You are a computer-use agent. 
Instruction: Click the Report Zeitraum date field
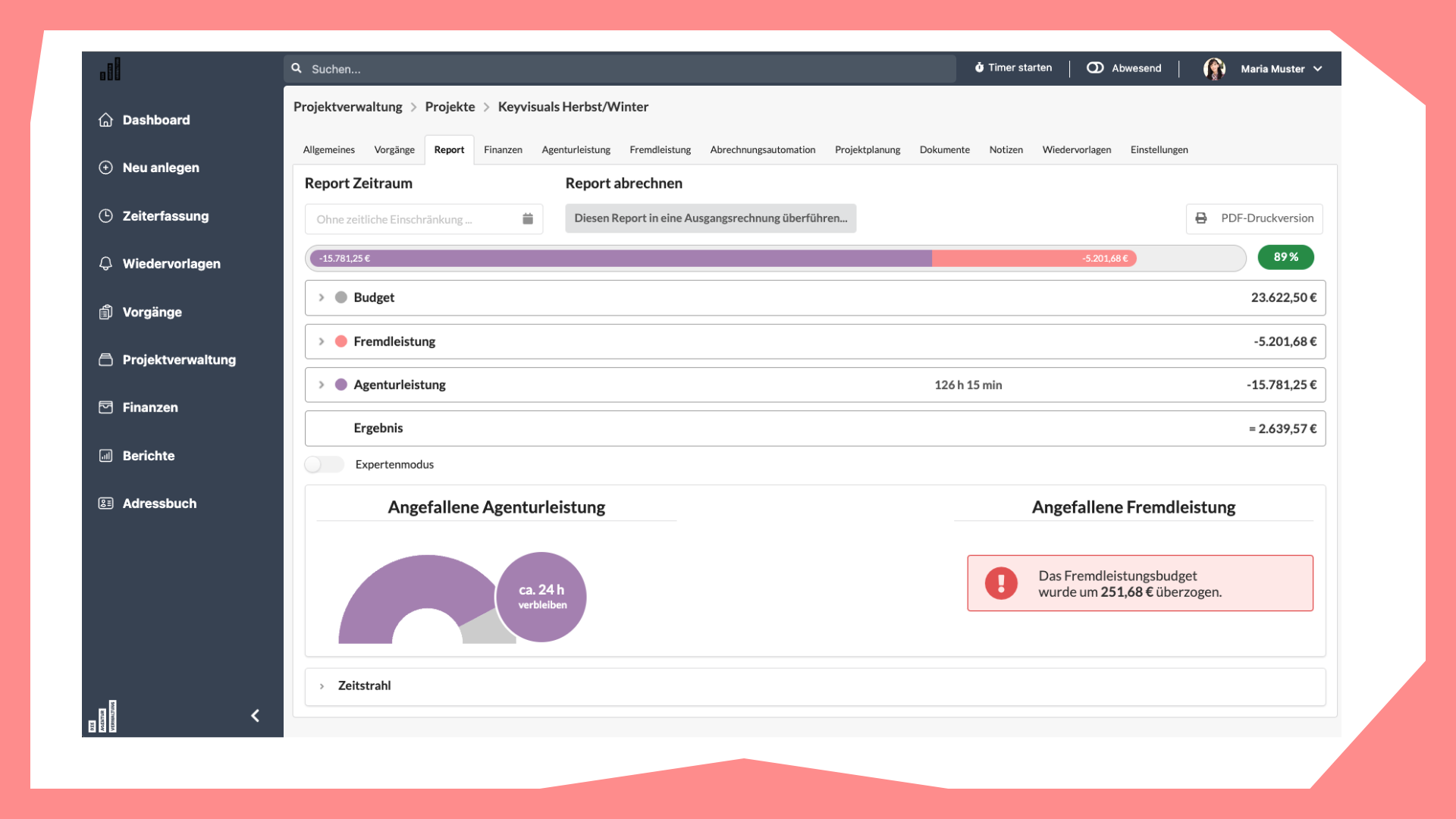[x=424, y=218]
